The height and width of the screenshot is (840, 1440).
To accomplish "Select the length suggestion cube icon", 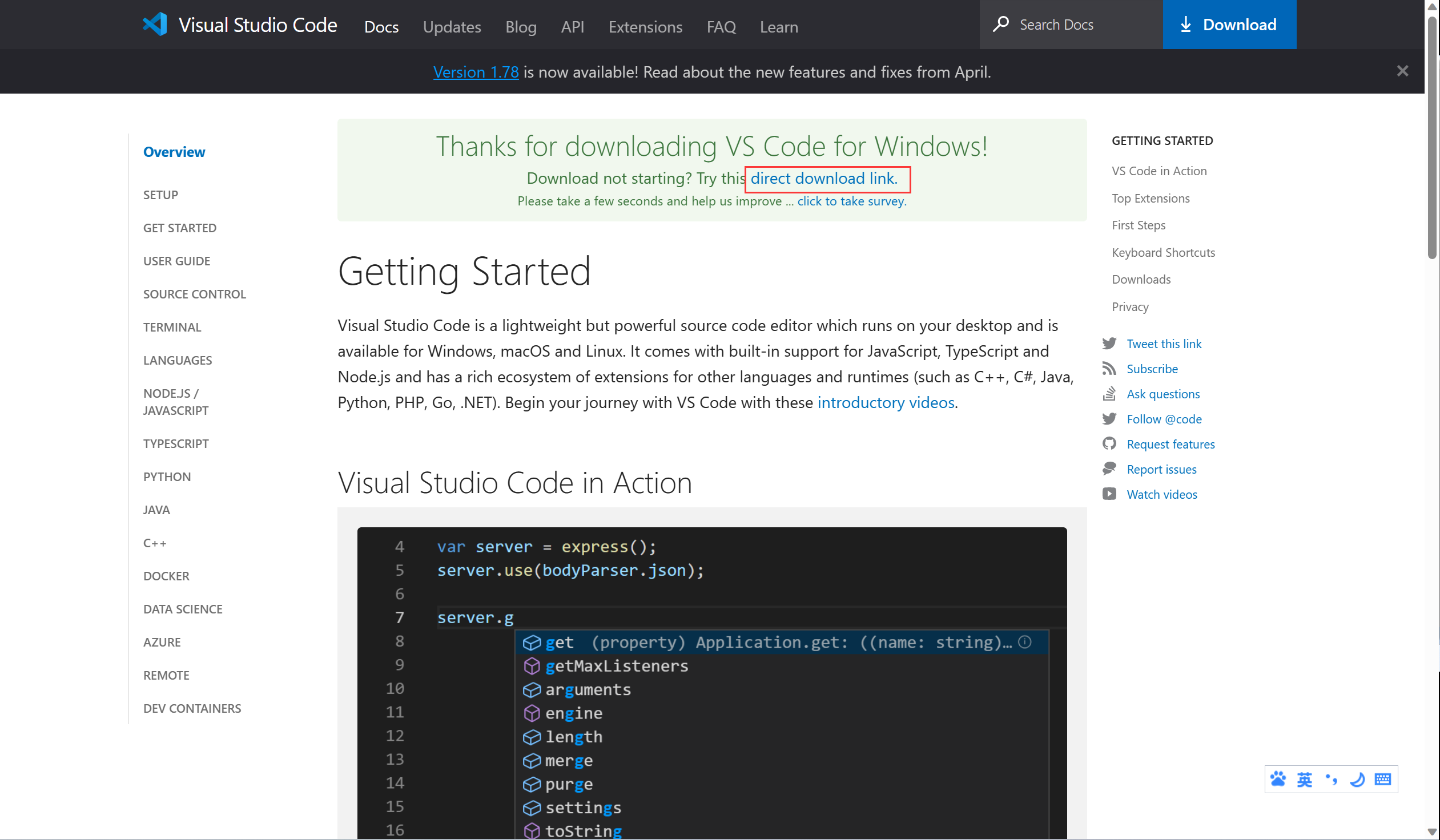I will pyautogui.click(x=532, y=737).
